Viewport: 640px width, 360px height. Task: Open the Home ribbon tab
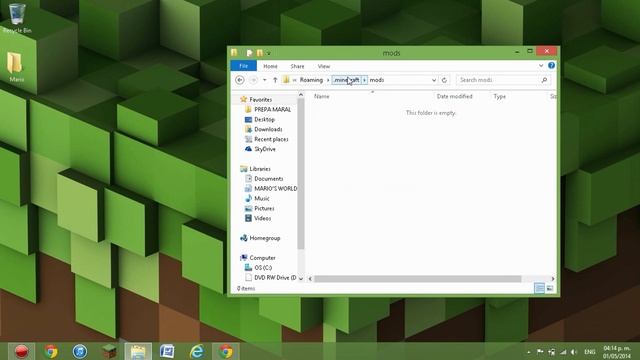tap(270, 66)
